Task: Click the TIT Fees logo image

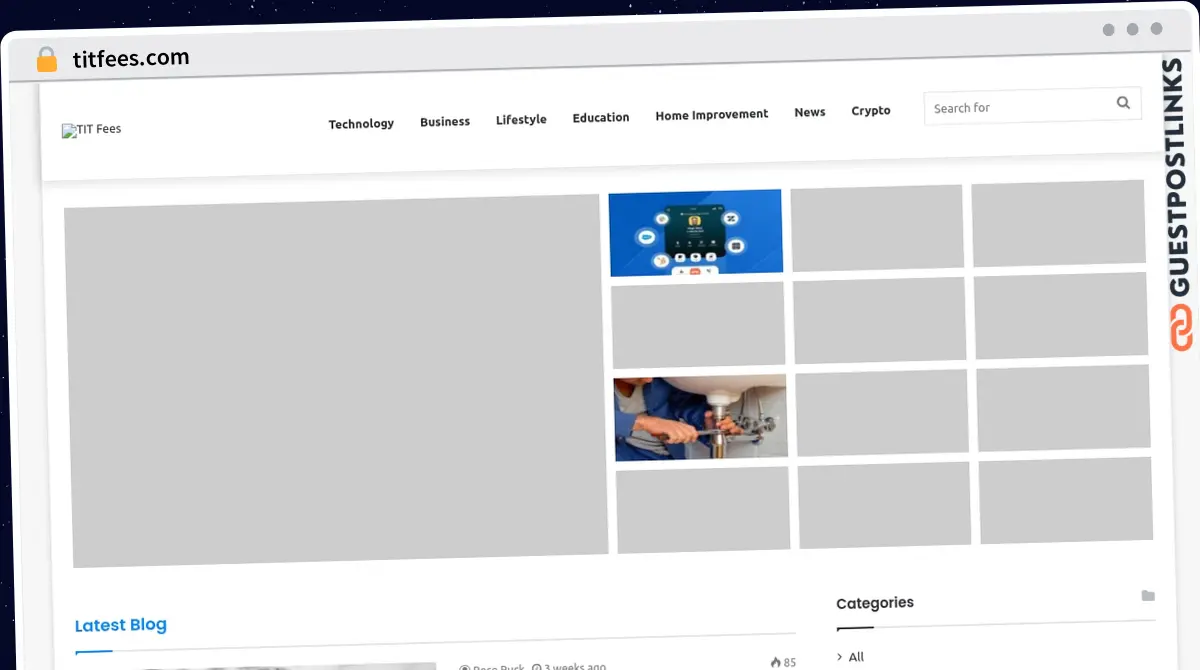Action: tap(92, 129)
